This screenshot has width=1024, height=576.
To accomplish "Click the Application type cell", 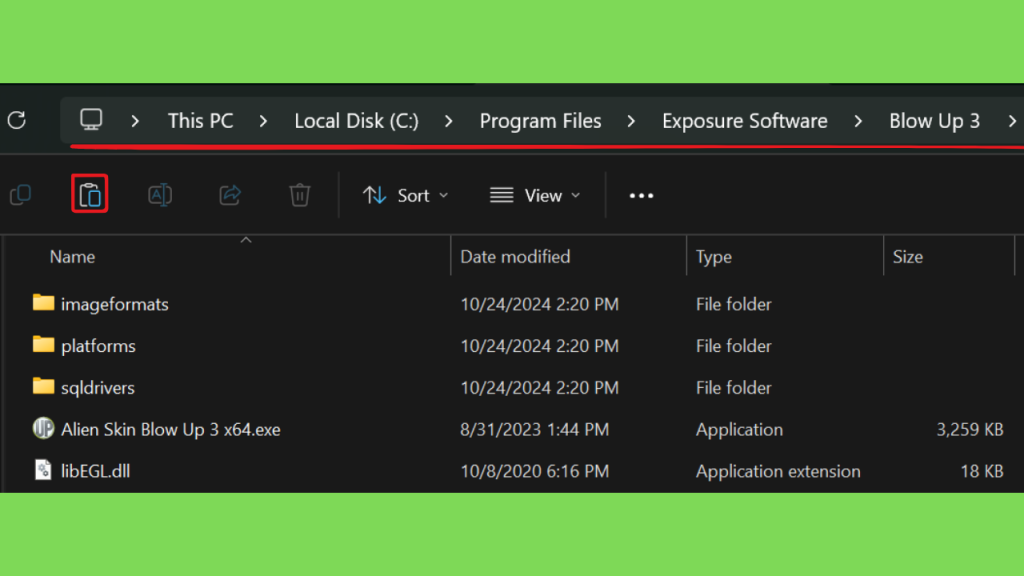I will (739, 430).
